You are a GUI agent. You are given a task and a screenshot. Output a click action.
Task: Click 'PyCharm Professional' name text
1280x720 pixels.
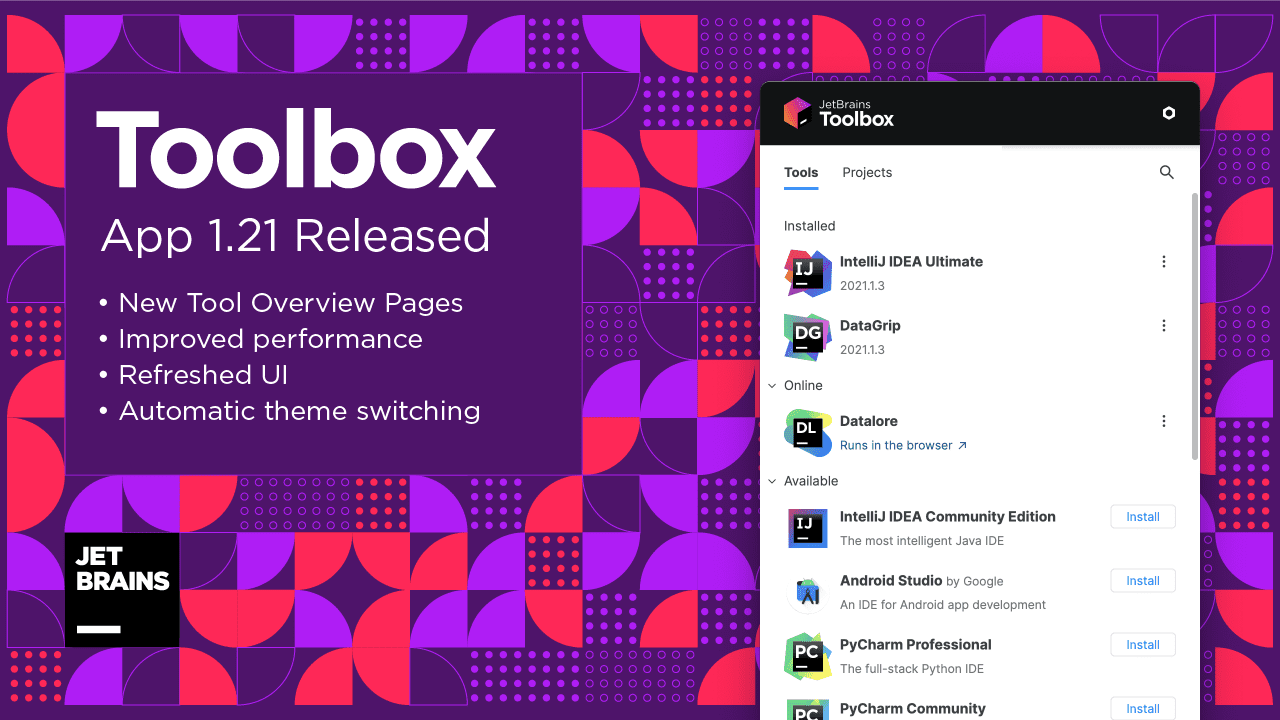[916, 645]
